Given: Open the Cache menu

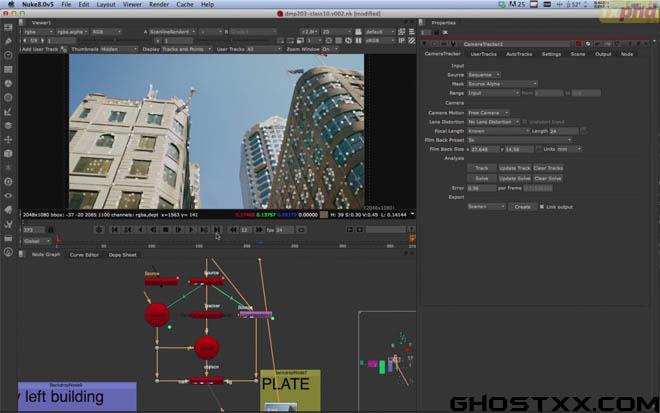Looking at the screenshot, I should tap(185, 4).
